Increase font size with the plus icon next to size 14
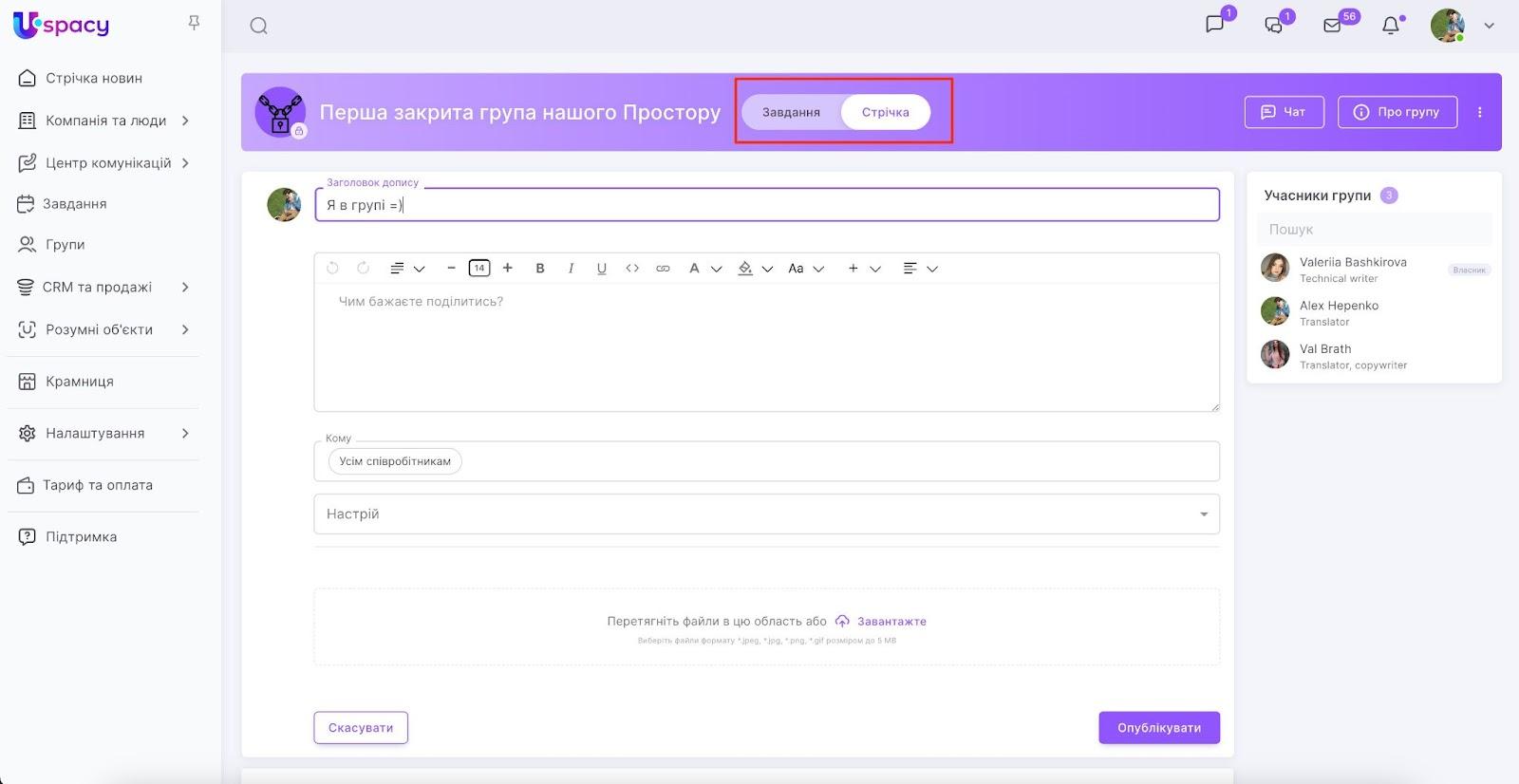Viewport: 1519px width, 784px height. point(508,269)
